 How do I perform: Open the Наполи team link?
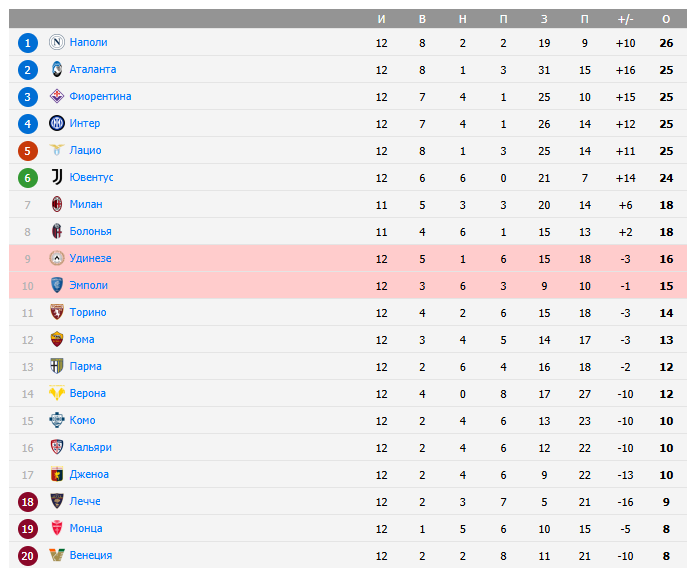click(88, 42)
